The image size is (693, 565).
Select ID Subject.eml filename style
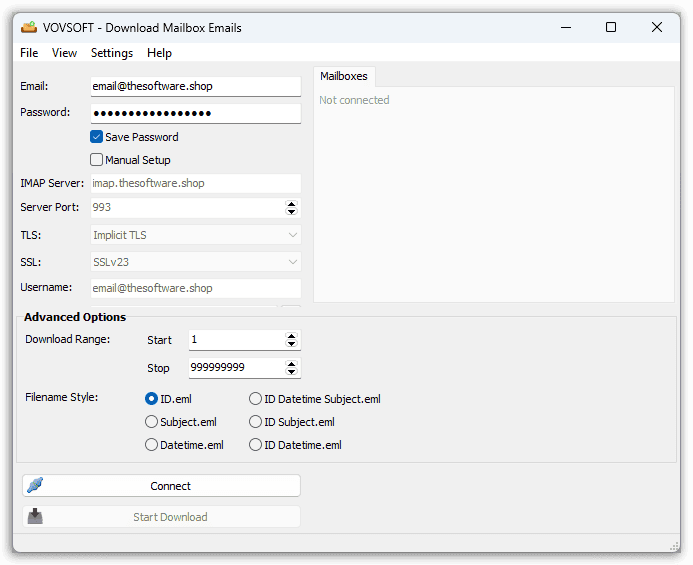[x=255, y=422]
